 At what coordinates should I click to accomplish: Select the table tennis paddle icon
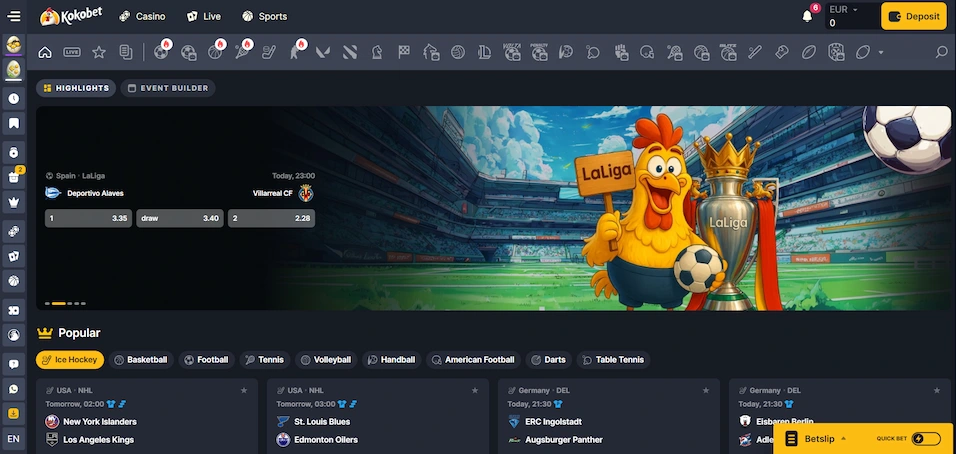point(593,52)
